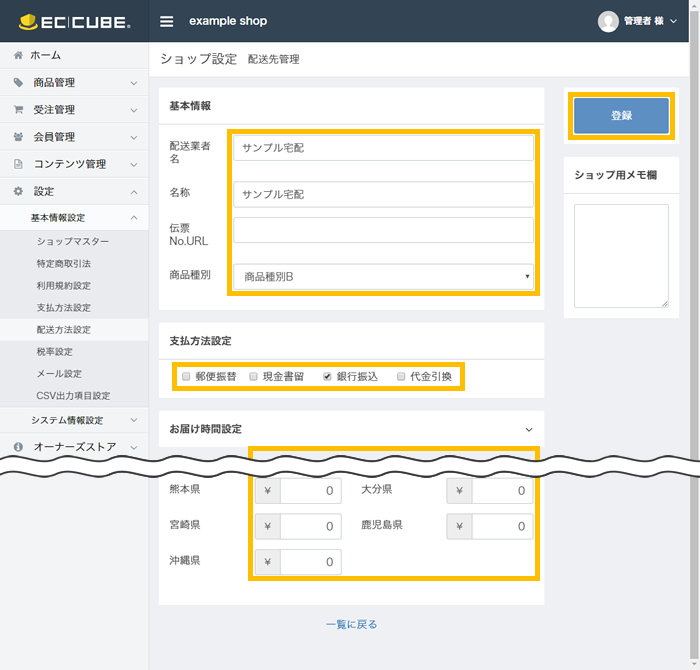700x670 pixels.
Task: Click the admin user avatar icon
Action: [x=608, y=21]
